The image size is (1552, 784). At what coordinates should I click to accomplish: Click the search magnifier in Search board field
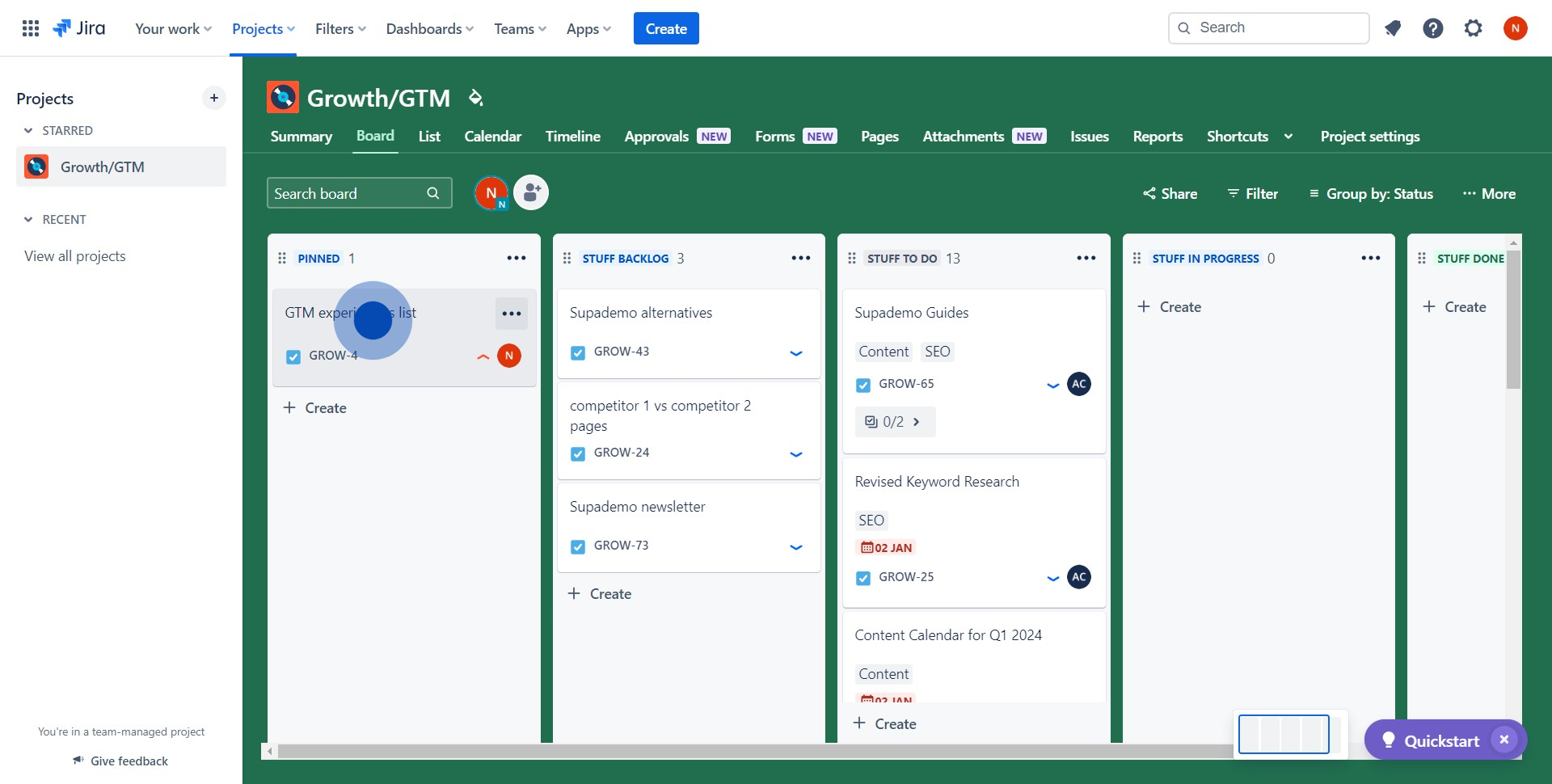click(433, 193)
